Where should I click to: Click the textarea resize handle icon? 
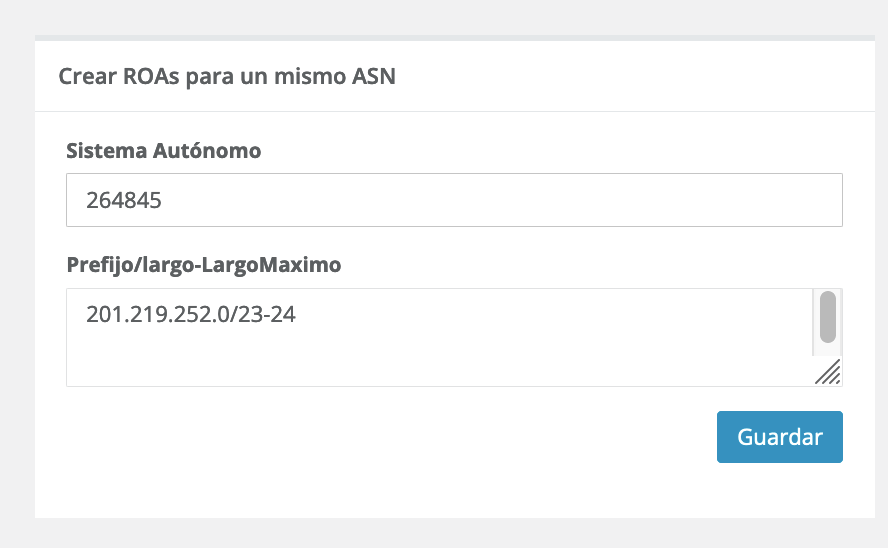828,373
